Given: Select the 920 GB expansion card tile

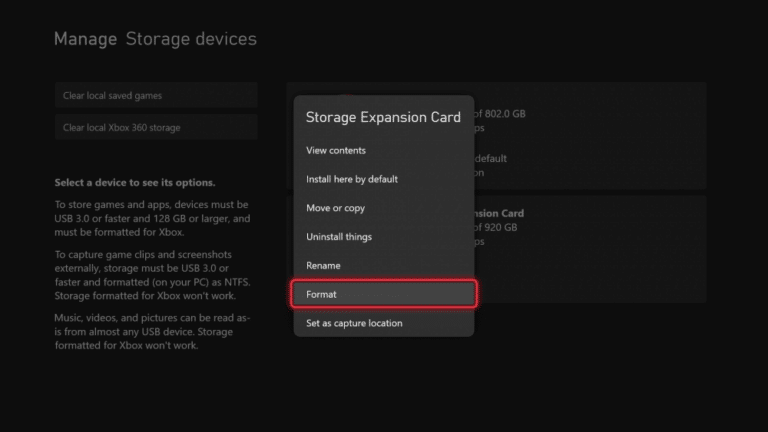Looking at the screenshot, I should [x=590, y=249].
